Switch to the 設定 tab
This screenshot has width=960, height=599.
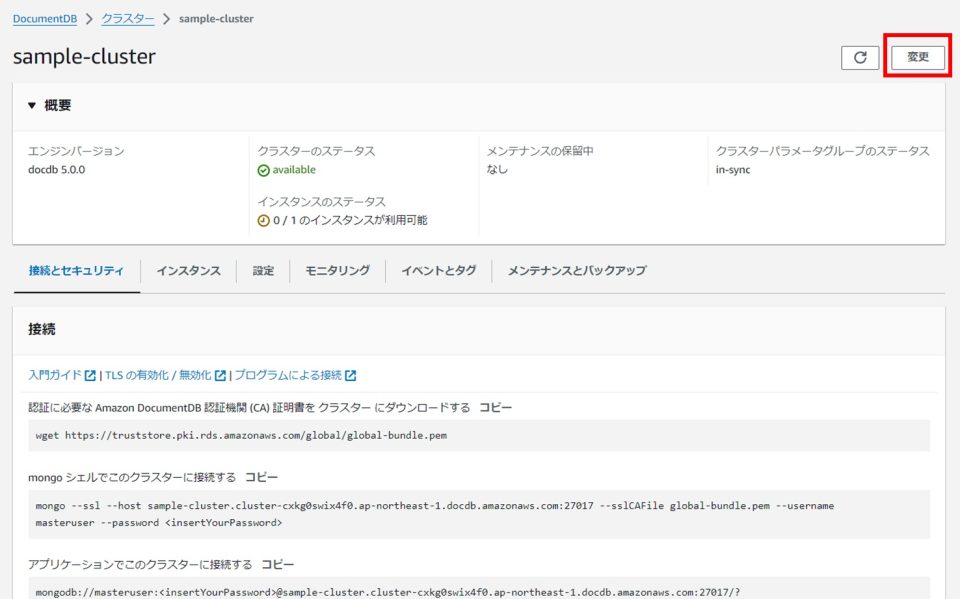[x=263, y=271]
